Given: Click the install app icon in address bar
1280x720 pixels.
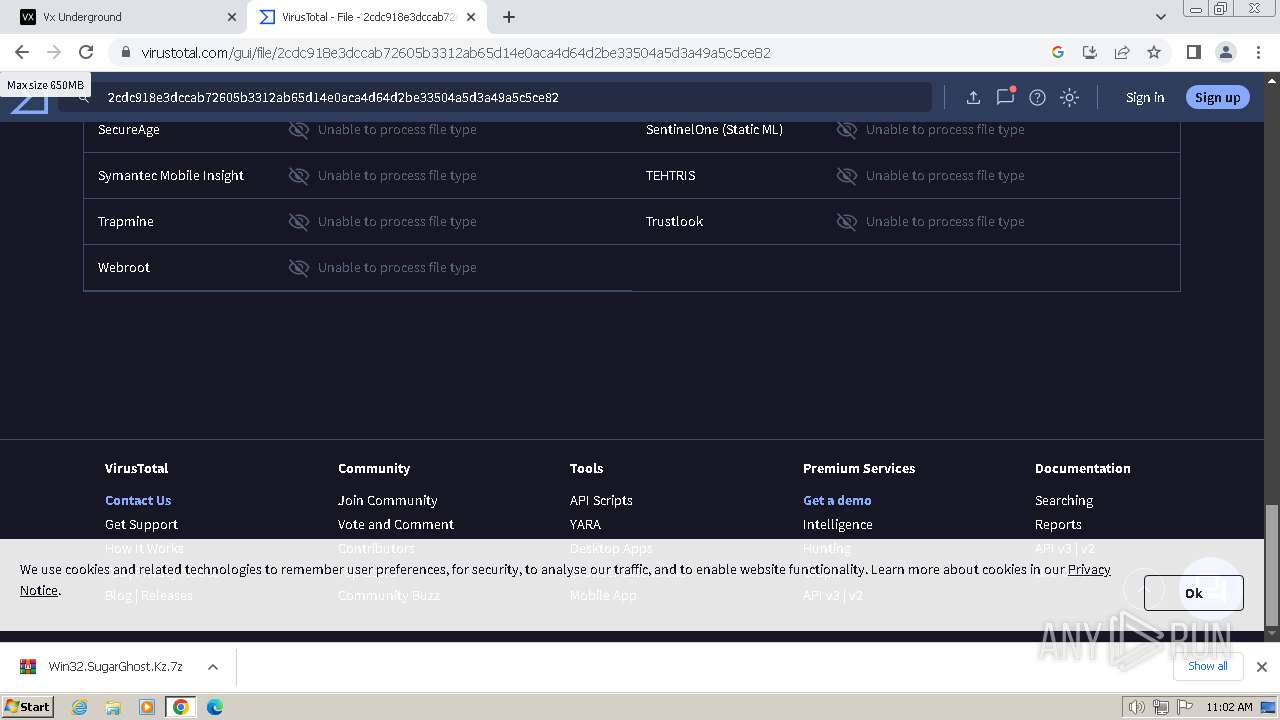Looking at the screenshot, I should [1090, 52].
